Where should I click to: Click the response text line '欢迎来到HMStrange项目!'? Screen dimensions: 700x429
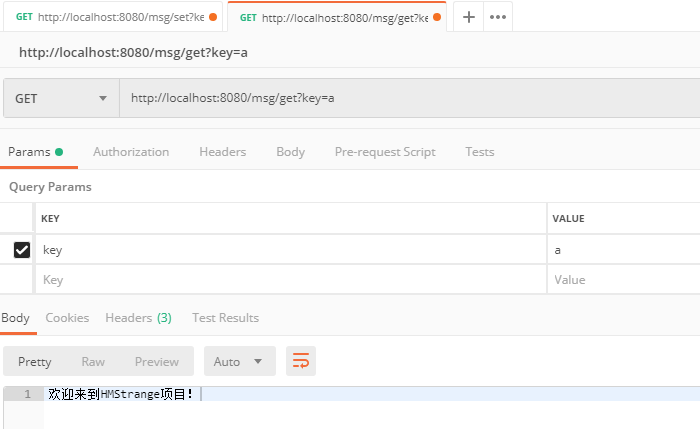121,394
